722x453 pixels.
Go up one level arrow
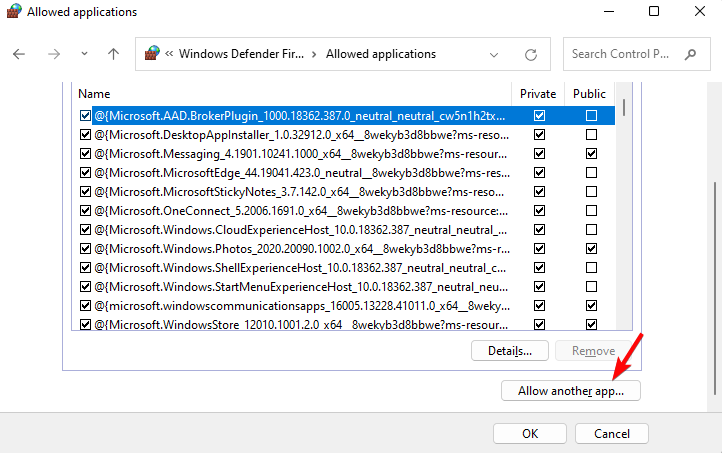113,54
